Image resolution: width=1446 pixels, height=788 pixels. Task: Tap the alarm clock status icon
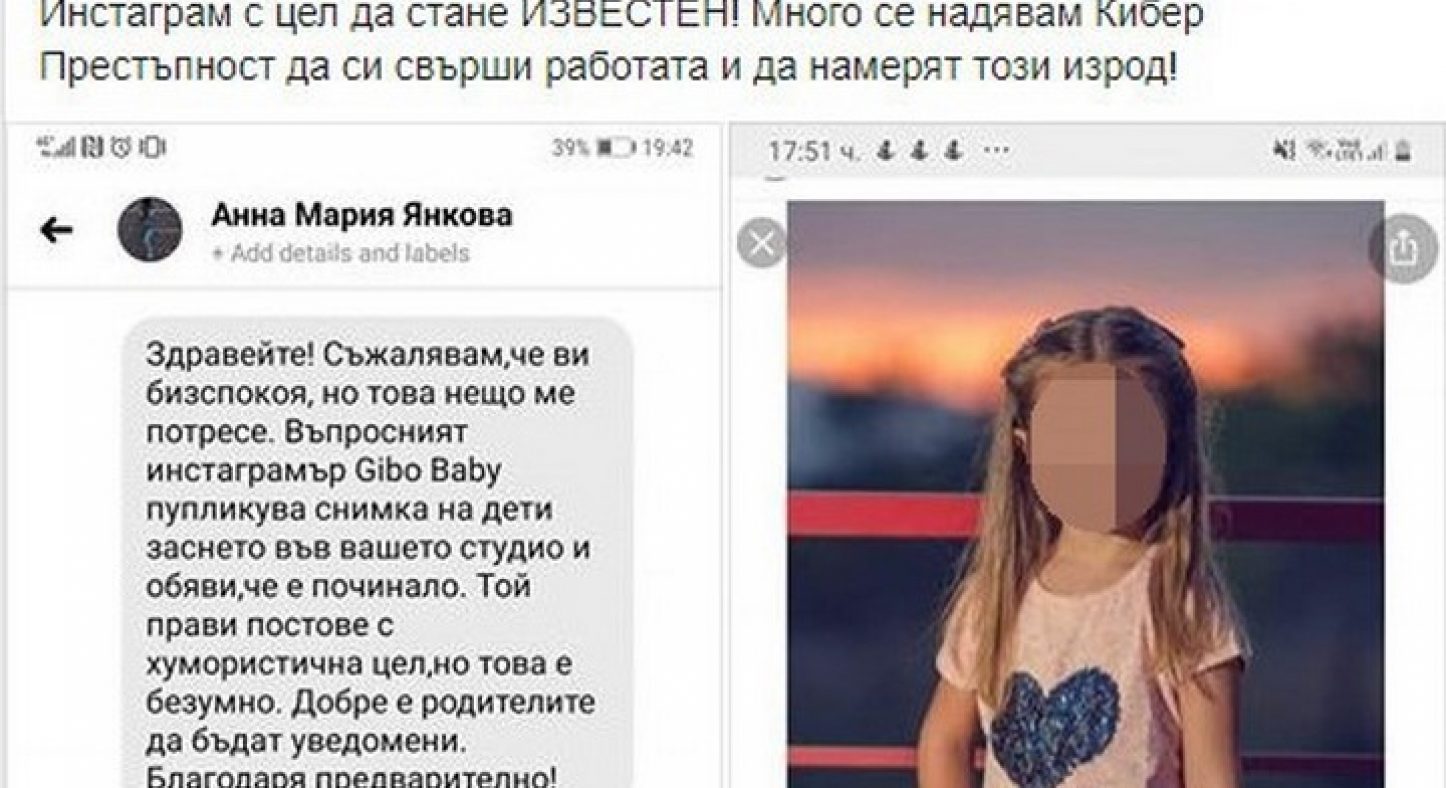pyautogui.click(x=120, y=148)
